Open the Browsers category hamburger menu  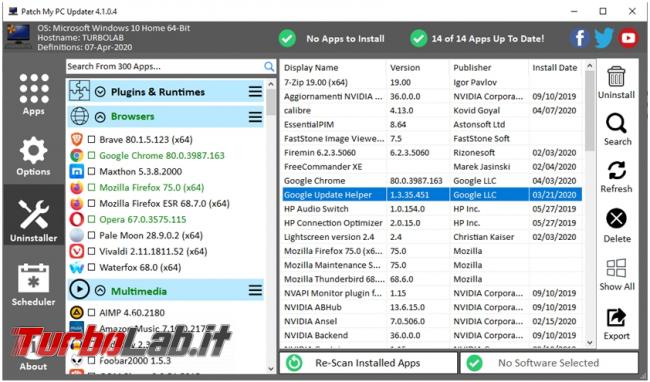click(255, 116)
